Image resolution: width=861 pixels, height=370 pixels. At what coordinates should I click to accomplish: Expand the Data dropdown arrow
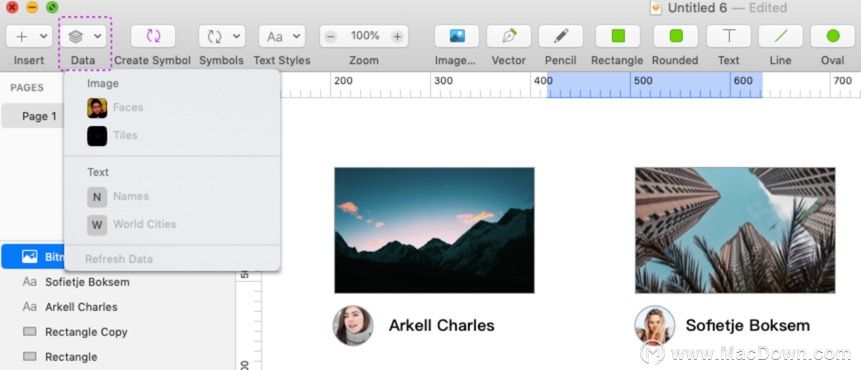[98, 37]
